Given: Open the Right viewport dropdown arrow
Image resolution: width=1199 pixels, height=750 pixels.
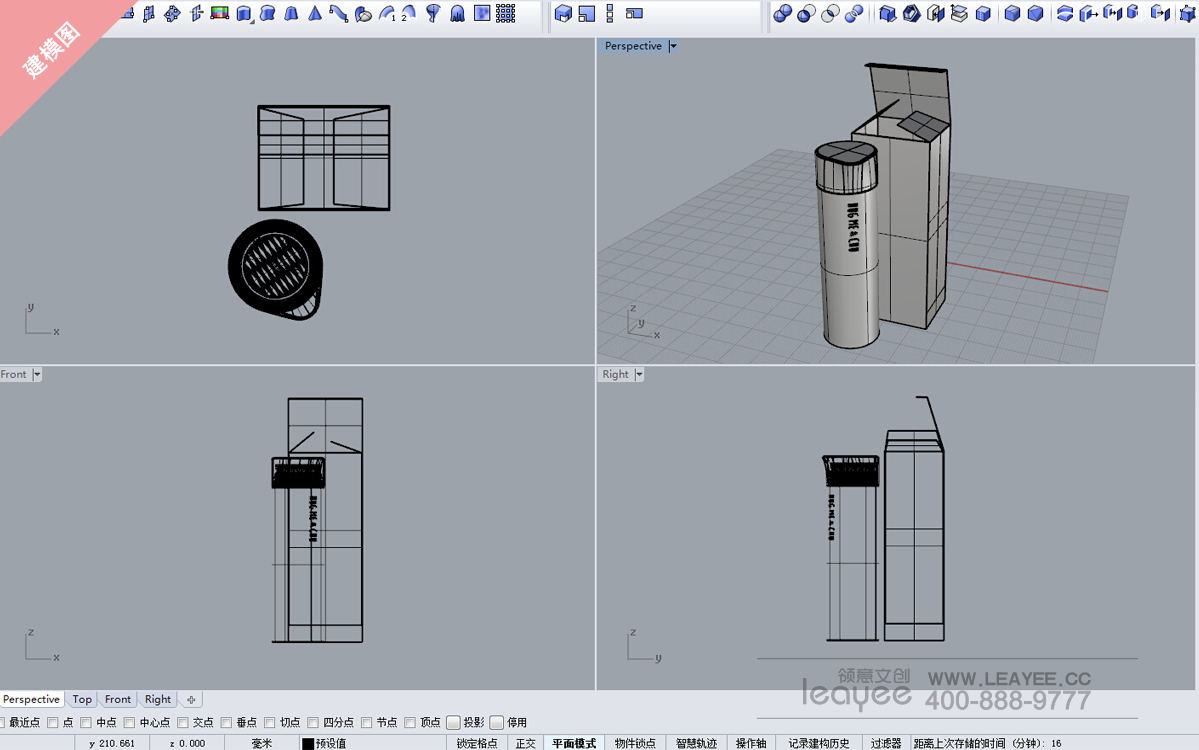Looking at the screenshot, I should pyautogui.click(x=639, y=375).
